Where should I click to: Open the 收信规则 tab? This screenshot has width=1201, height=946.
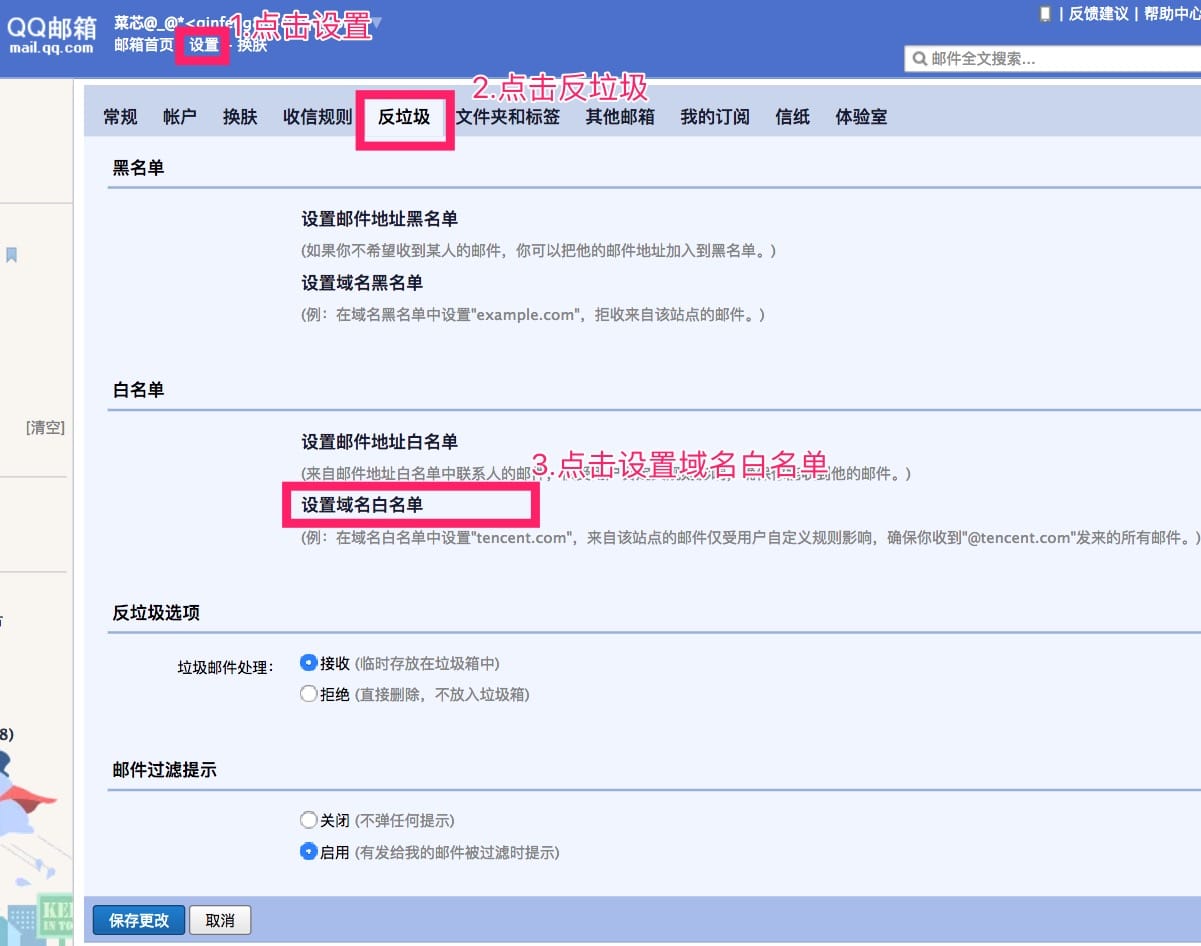(317, 117)
